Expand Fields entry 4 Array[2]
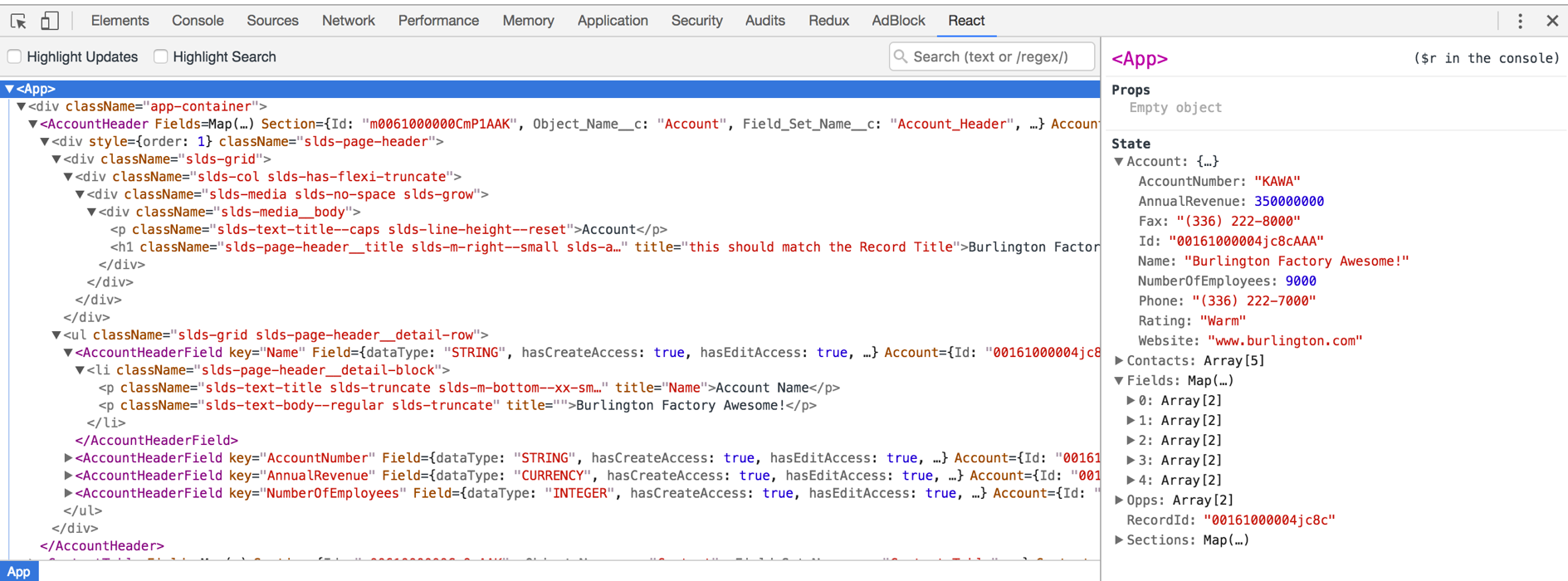1568x581 pixels. click(x=1130, y=481)
